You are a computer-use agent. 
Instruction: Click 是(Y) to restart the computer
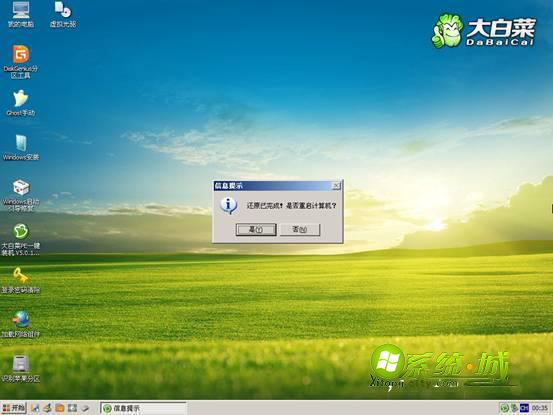(256, 230)
